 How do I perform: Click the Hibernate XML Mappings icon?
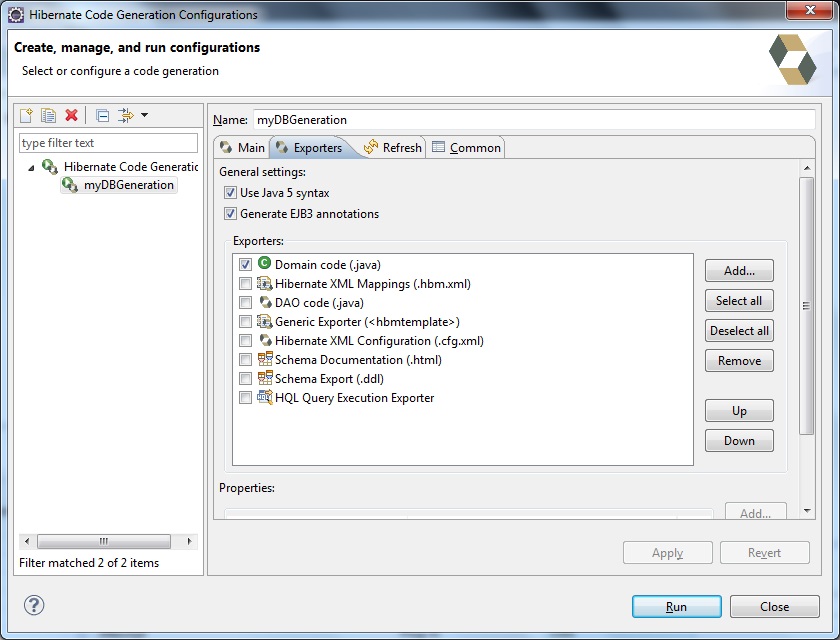[x=264, y=283]
